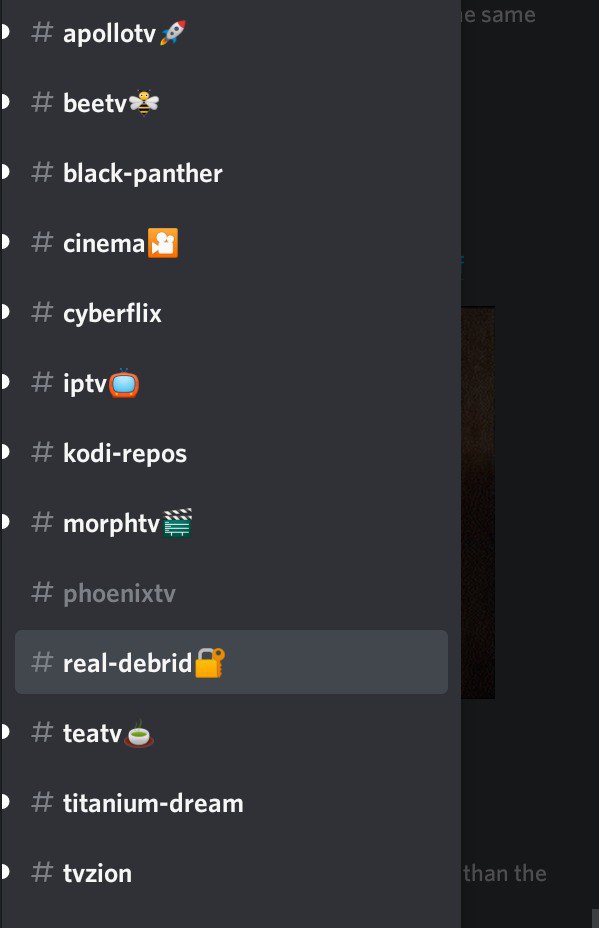Click the rocket emoji beside apollotv
This screenshot has height=928, width=599.
tap(173, 32)
